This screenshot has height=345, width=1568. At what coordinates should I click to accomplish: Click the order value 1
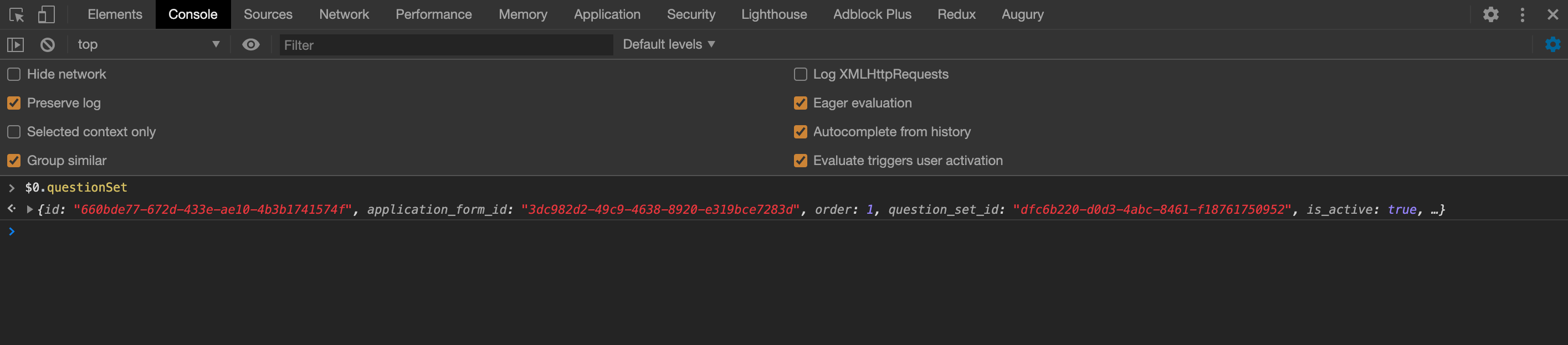tap(869, 209)
